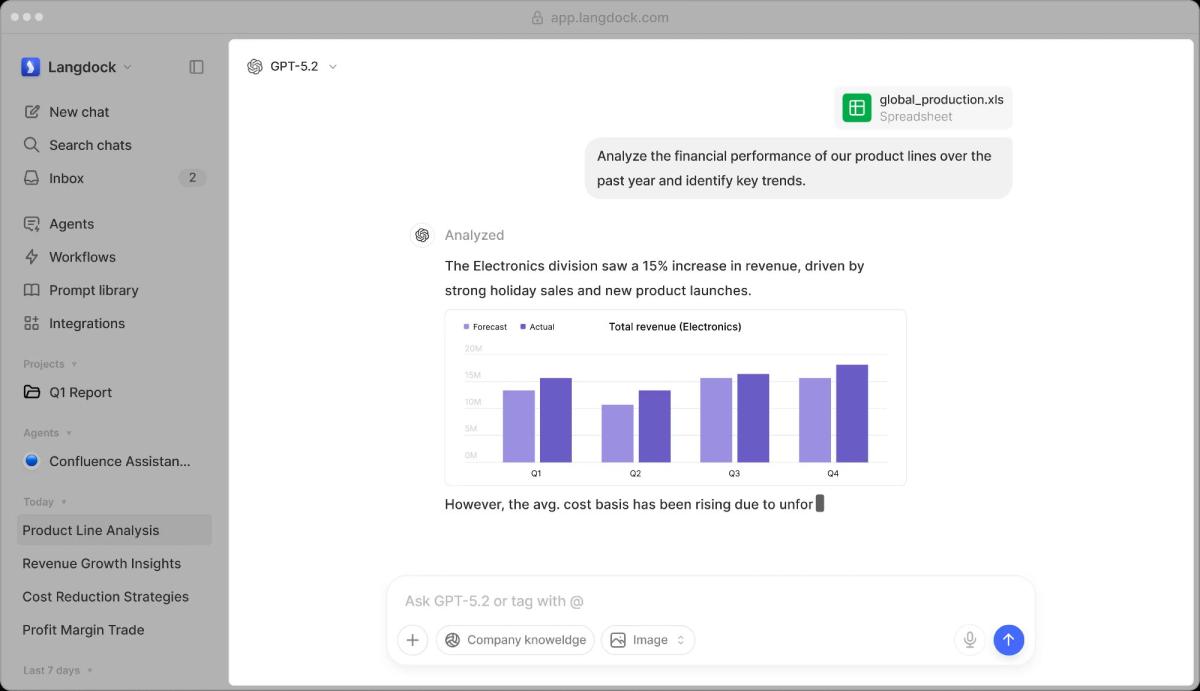
Task: Toggle the Company knowledge option
Action: (x=515, y=640)
